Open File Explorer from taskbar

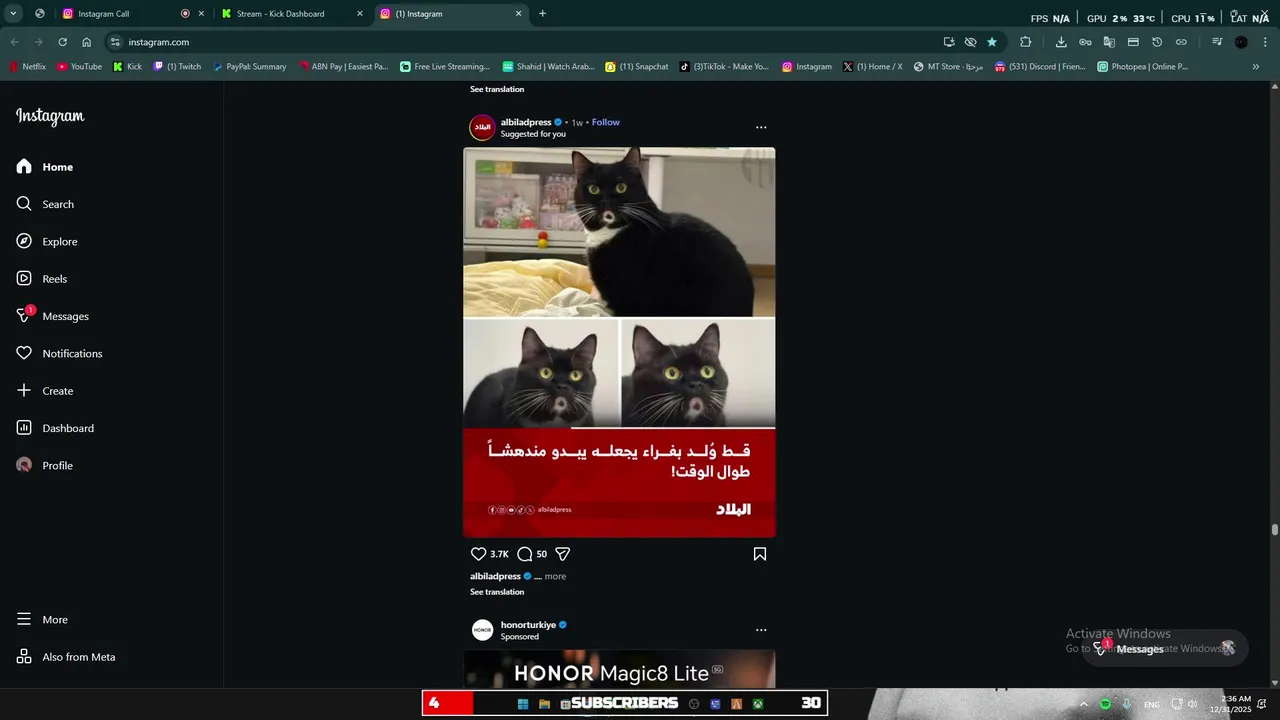[545, 704]
